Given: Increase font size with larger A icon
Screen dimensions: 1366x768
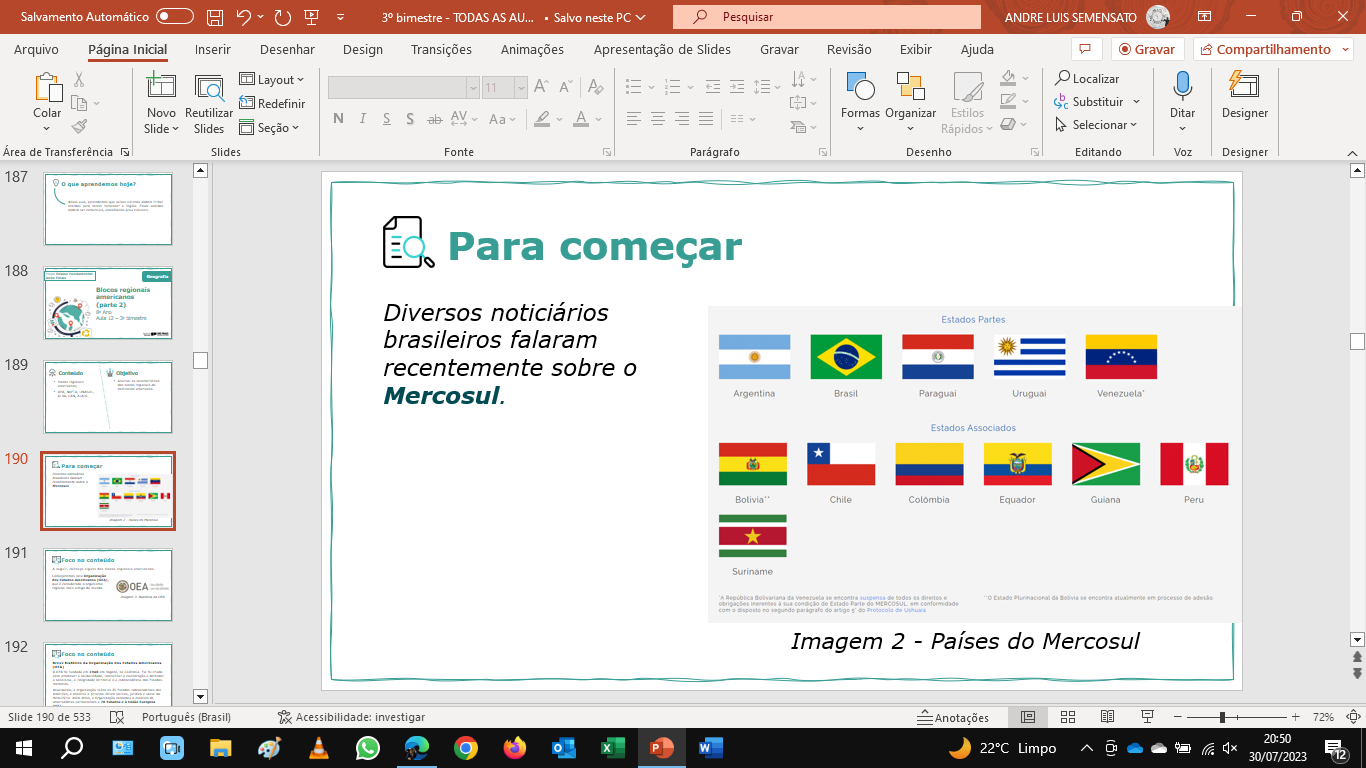Looking at the screenshot, I should coord(541,88).
